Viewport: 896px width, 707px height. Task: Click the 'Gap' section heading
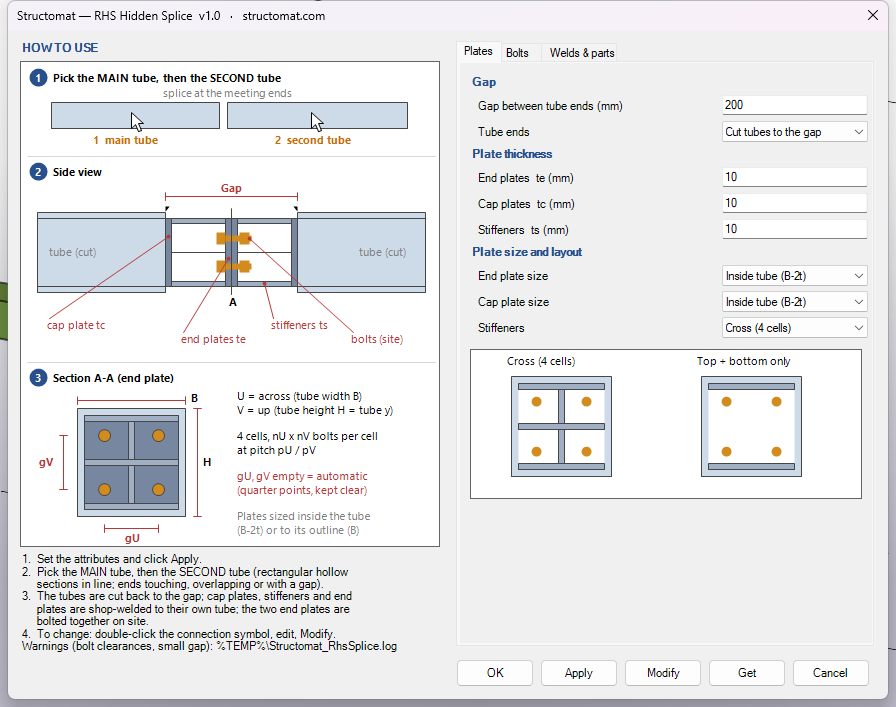[484, 82]
